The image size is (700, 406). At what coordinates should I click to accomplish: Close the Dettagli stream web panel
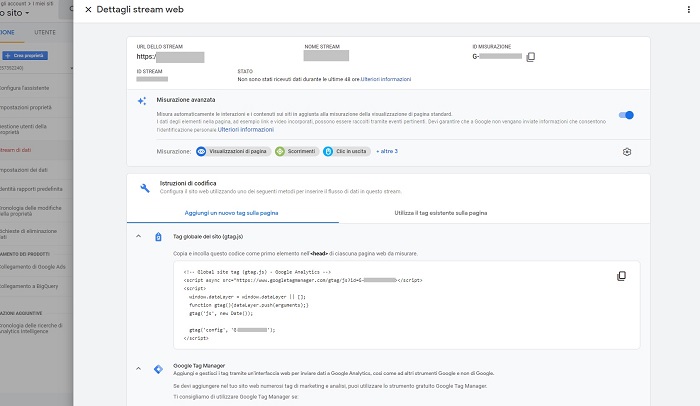point(88,9)
